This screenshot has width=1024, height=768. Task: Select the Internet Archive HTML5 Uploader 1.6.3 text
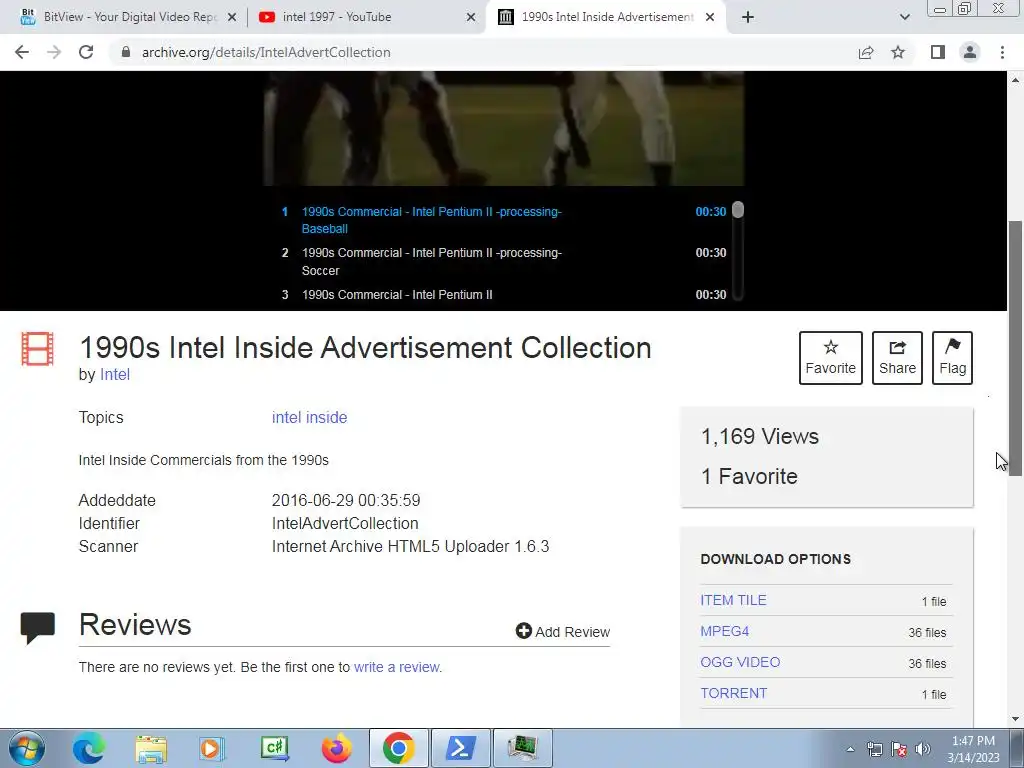[x=410, y=546]
